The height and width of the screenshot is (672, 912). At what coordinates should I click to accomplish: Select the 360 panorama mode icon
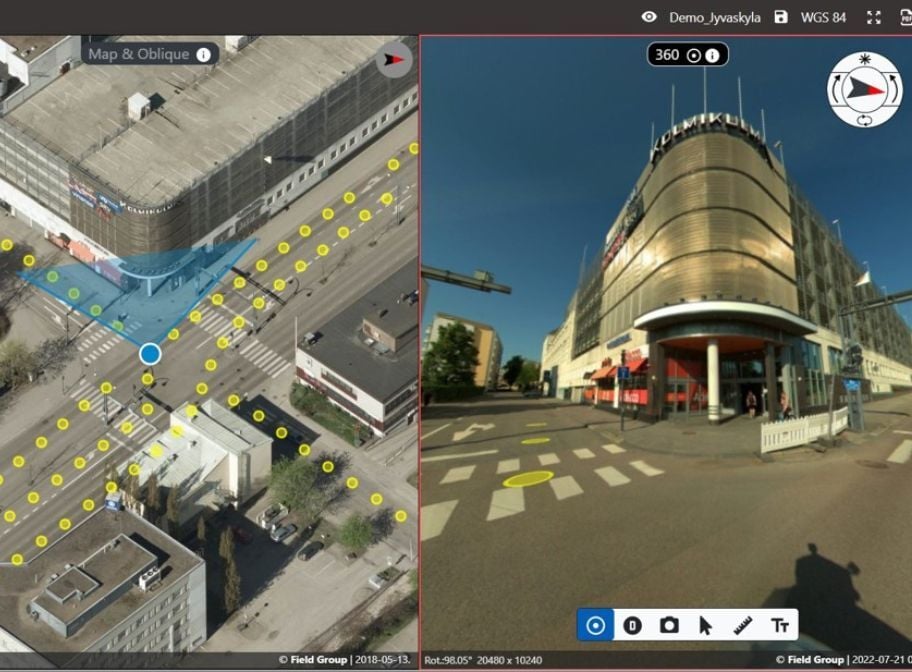(597, 625)
